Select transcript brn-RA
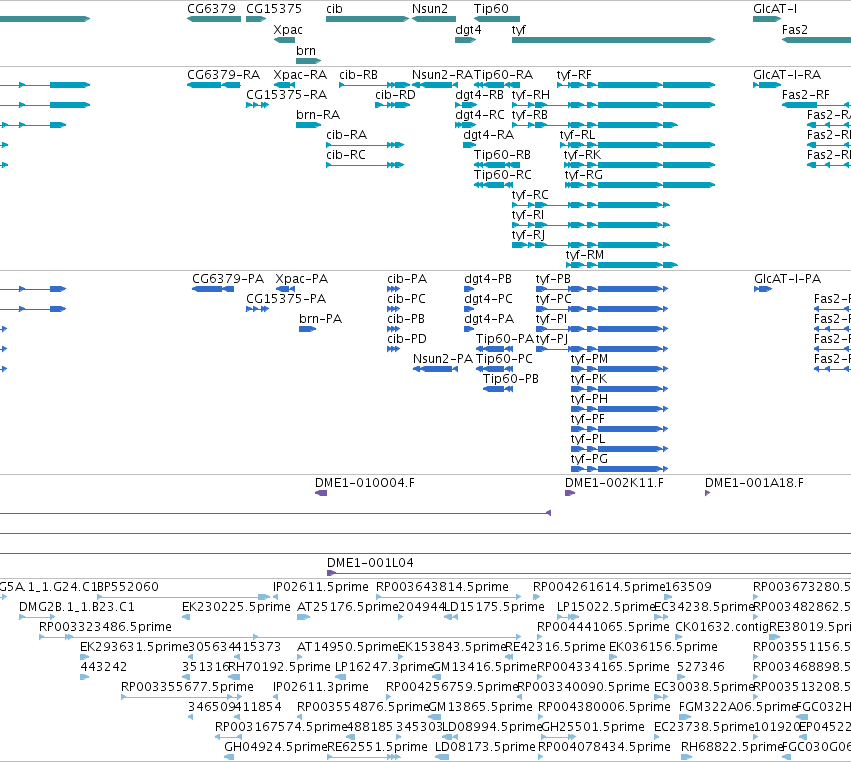 309,125
